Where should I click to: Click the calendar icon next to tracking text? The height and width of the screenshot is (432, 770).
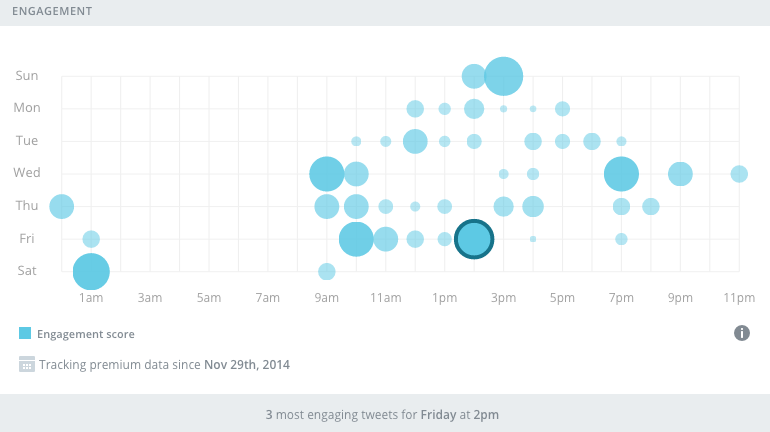click(27, 364)
